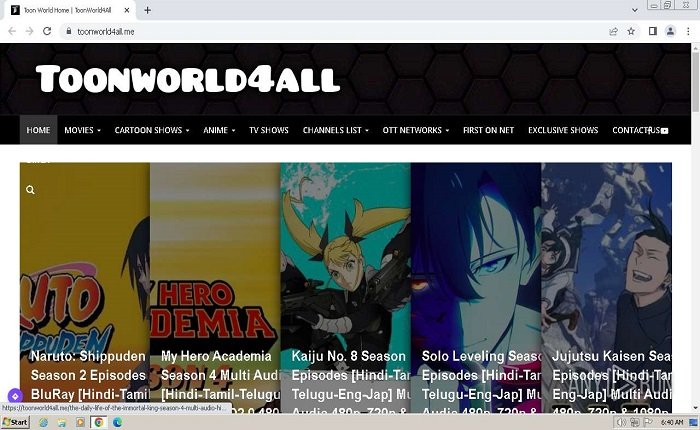Screen dimensions: 700x430
Task: Open Microsoft Edge from taskbar
Action: click(x=117, y=422)
